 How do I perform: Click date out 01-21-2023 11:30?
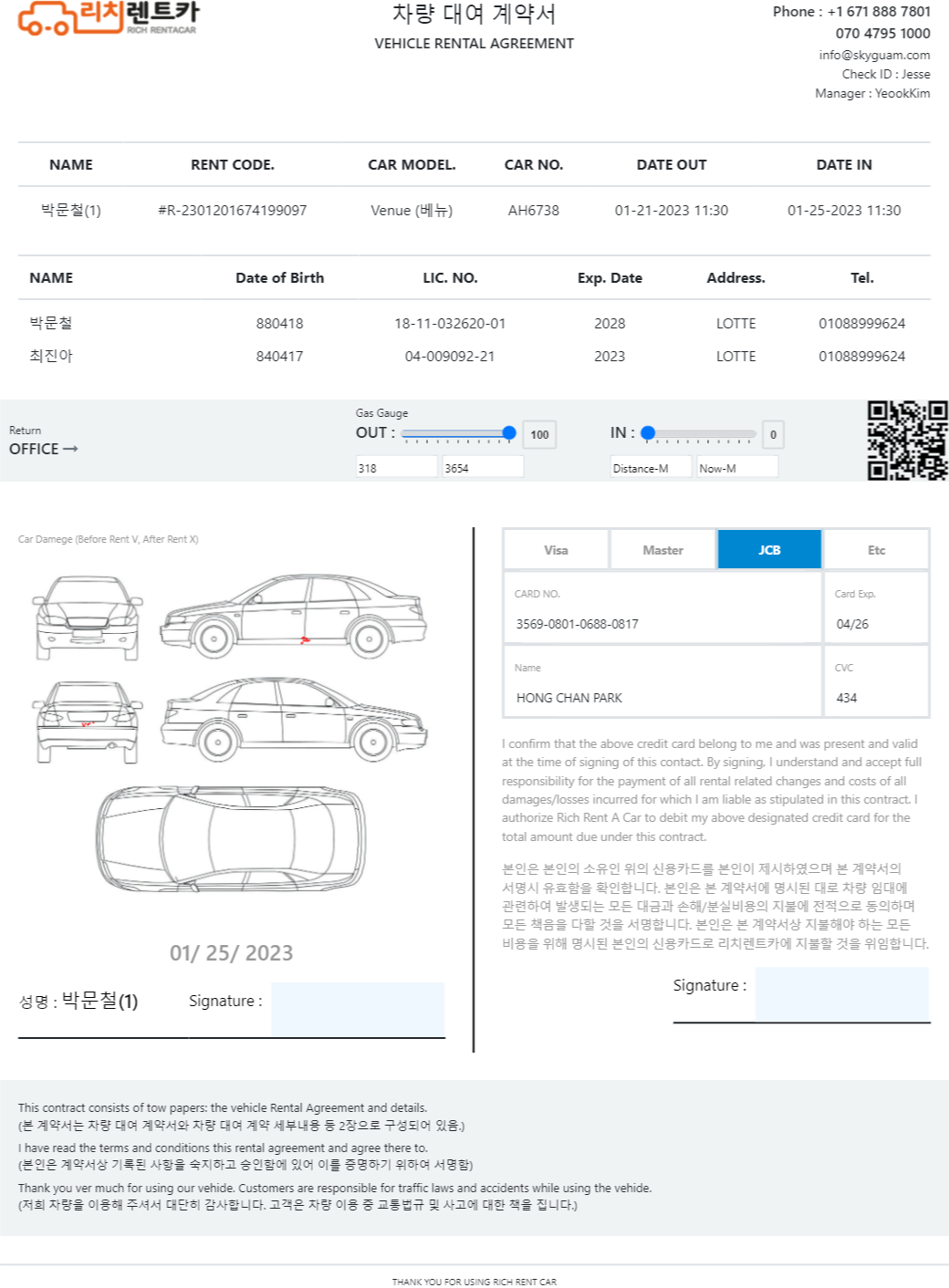(x=672, y=210)
